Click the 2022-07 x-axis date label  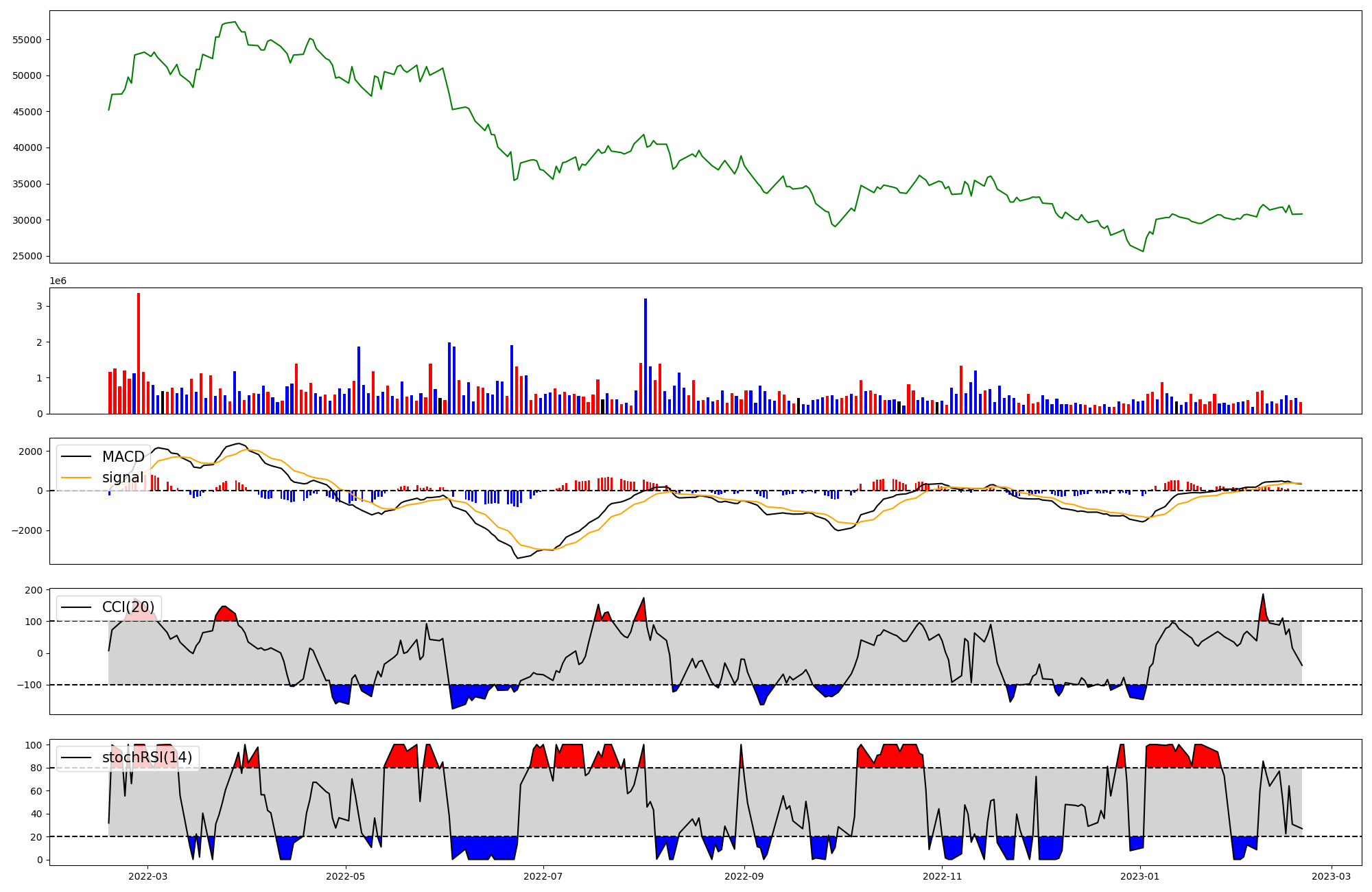pyautogui.click(x=543, y=876)
